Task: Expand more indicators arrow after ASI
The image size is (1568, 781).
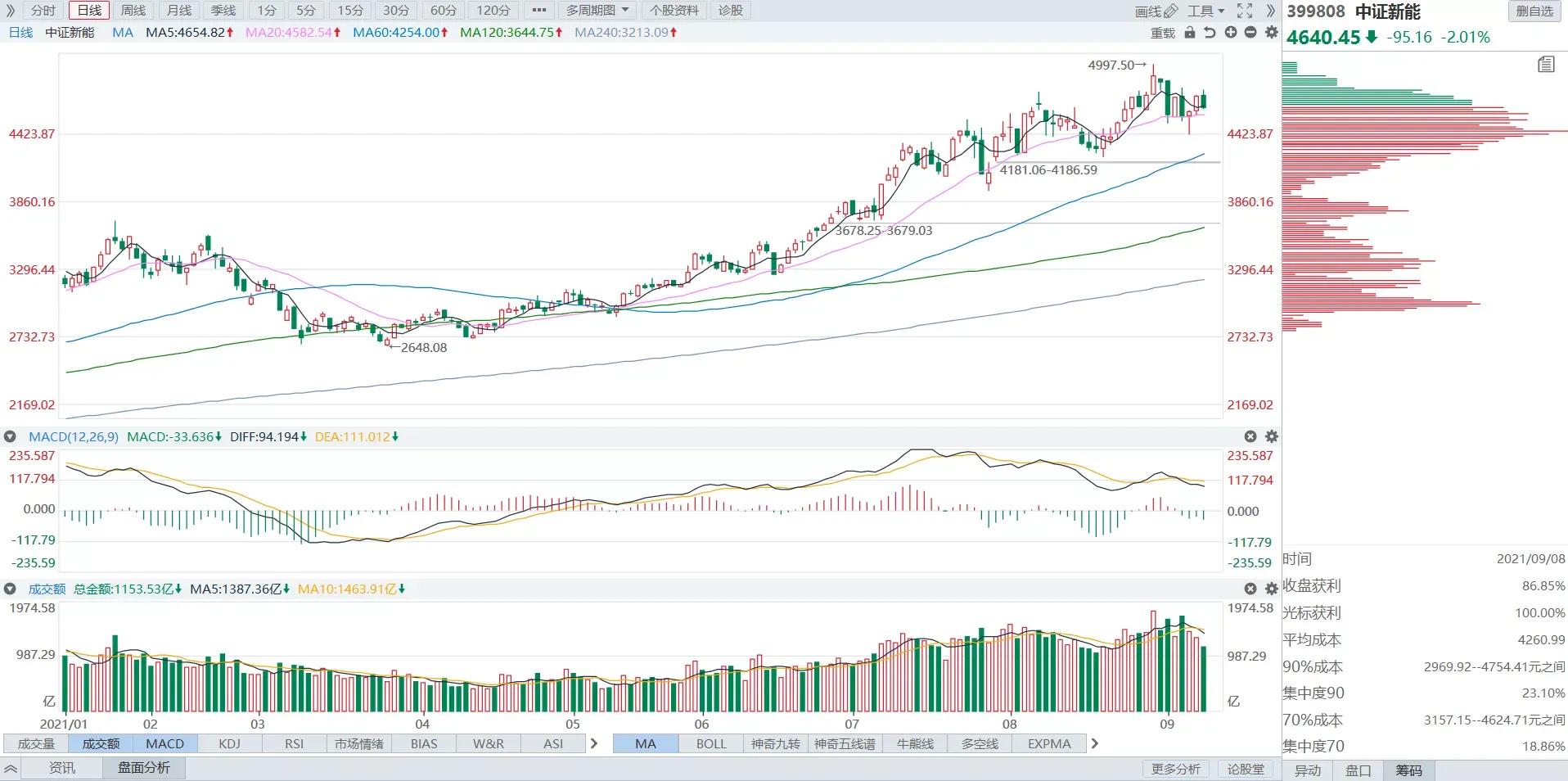Action: 594,744
